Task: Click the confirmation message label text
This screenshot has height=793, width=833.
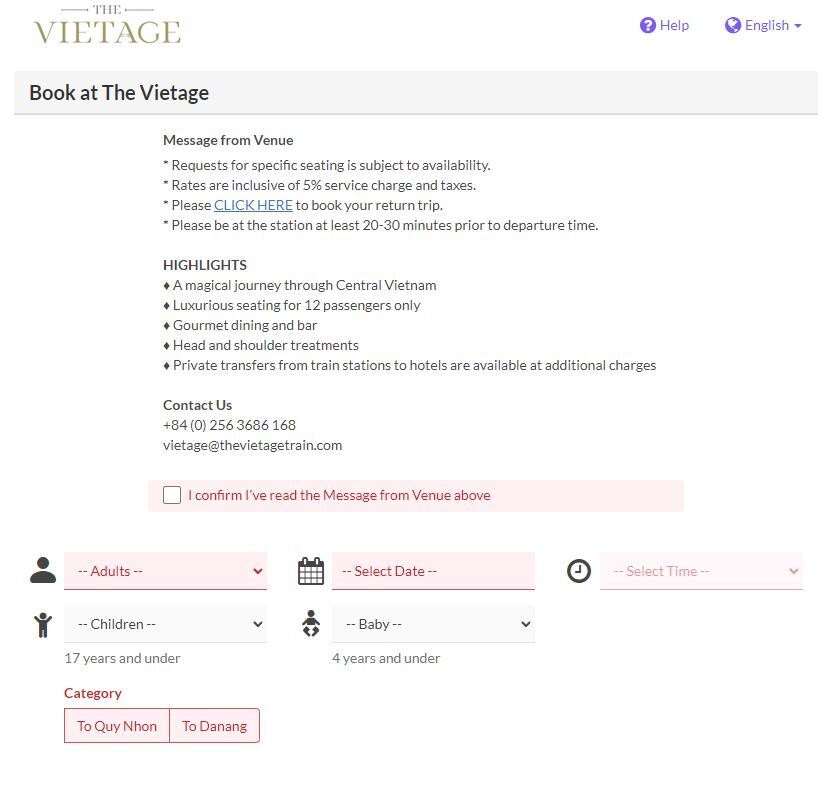Action: pyautogui.click(x=339, y=495)
